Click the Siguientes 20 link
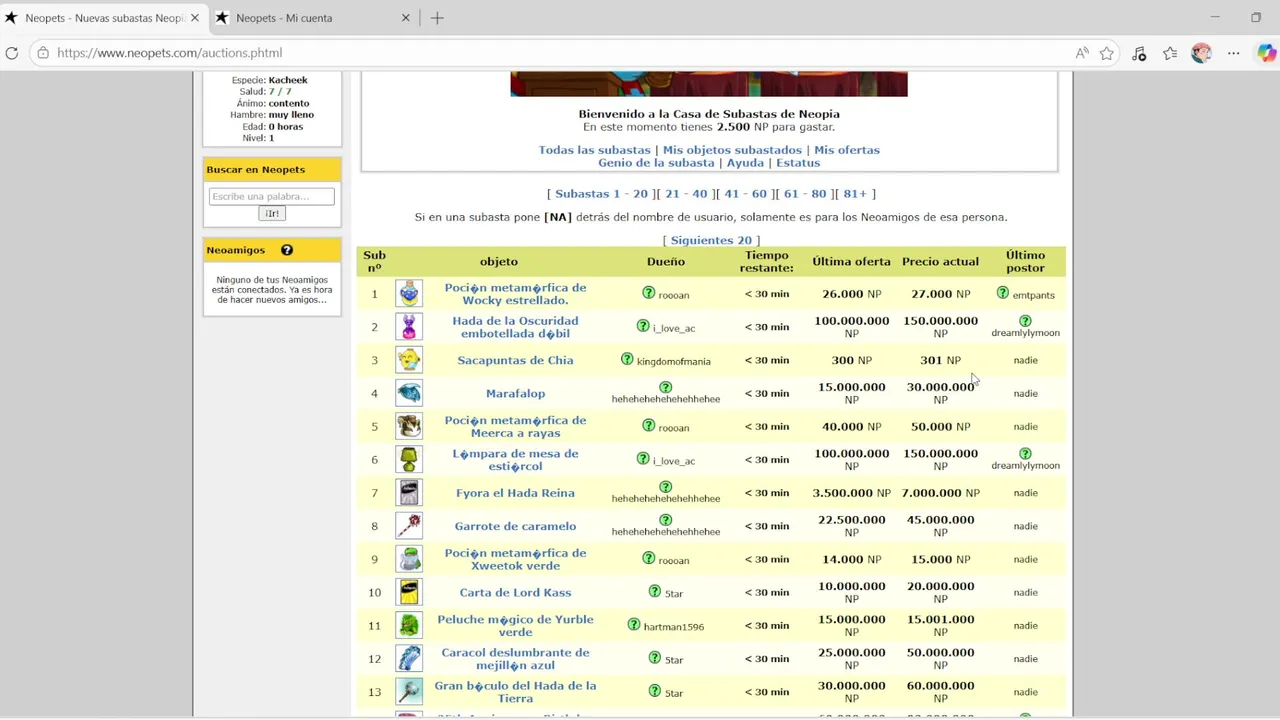Image resolution: width=1280 pixels, height=720 pixels. (x=711, y=240)
